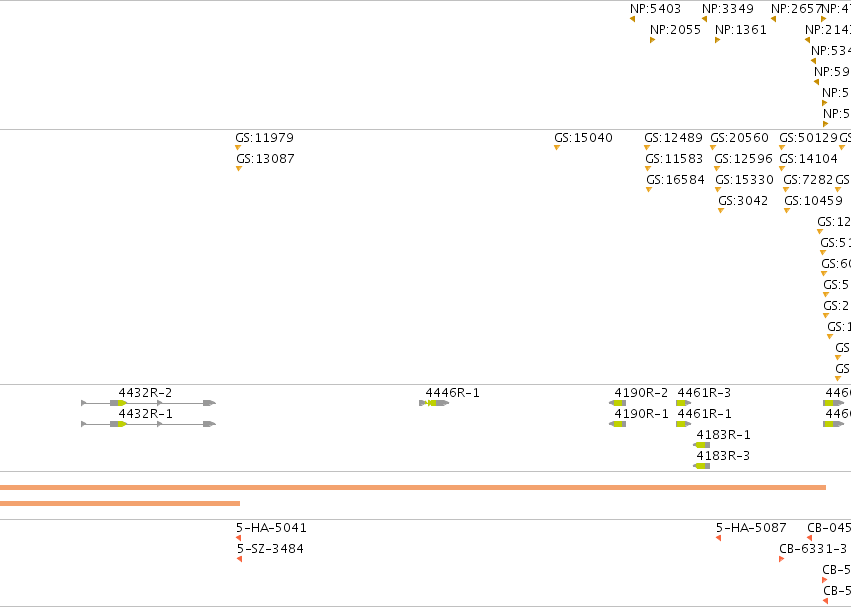This screenshot has height=607, width=851.
Task: Click the GS:12596 feature
Action: click(x=743, y=159)
